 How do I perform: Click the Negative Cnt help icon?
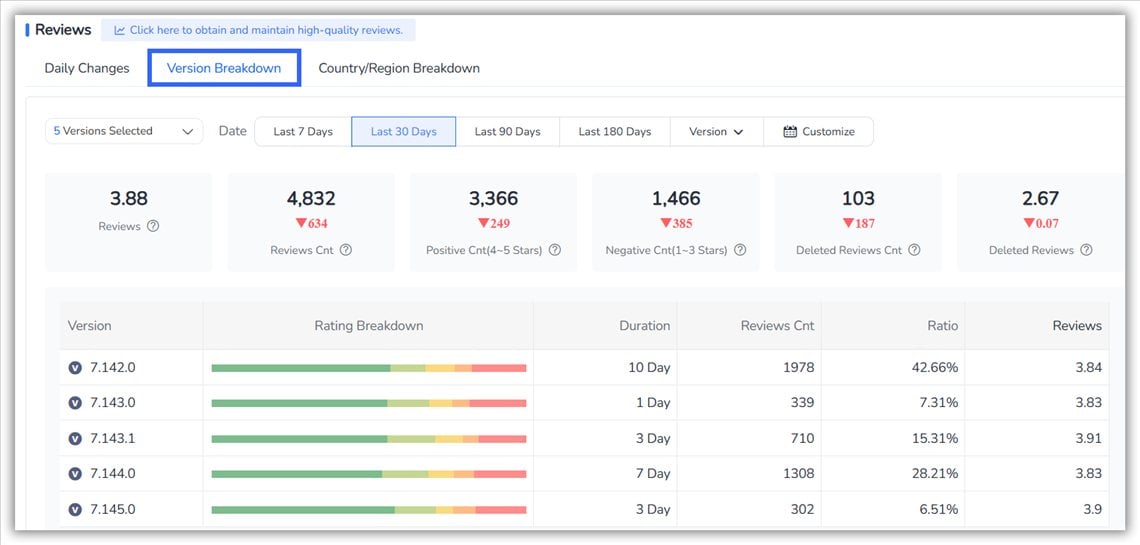pyautogui.click(x=740, y=250)
